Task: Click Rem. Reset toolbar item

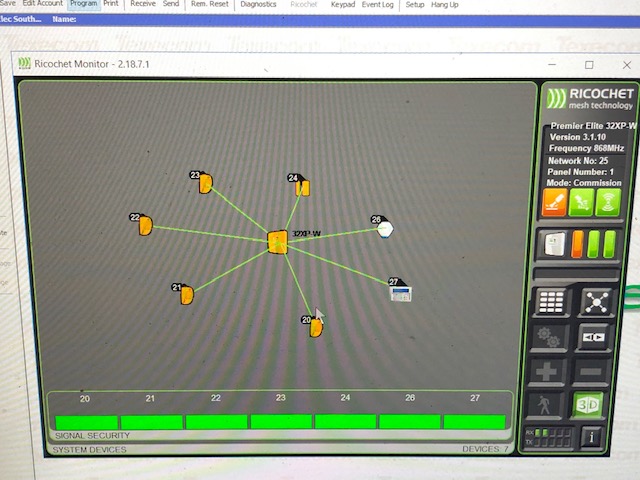Action: 210,4
